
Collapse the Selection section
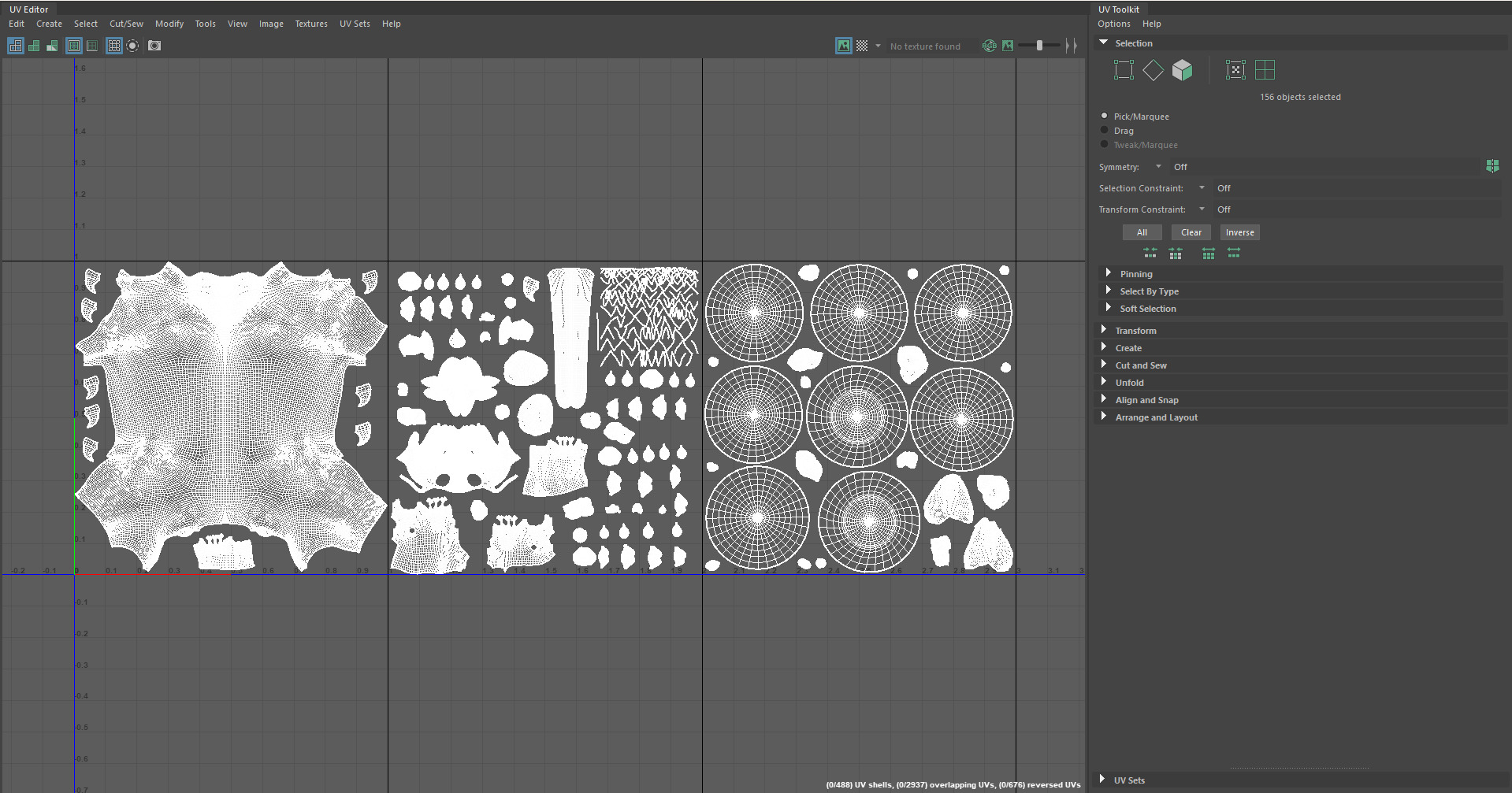[1104, 43]
